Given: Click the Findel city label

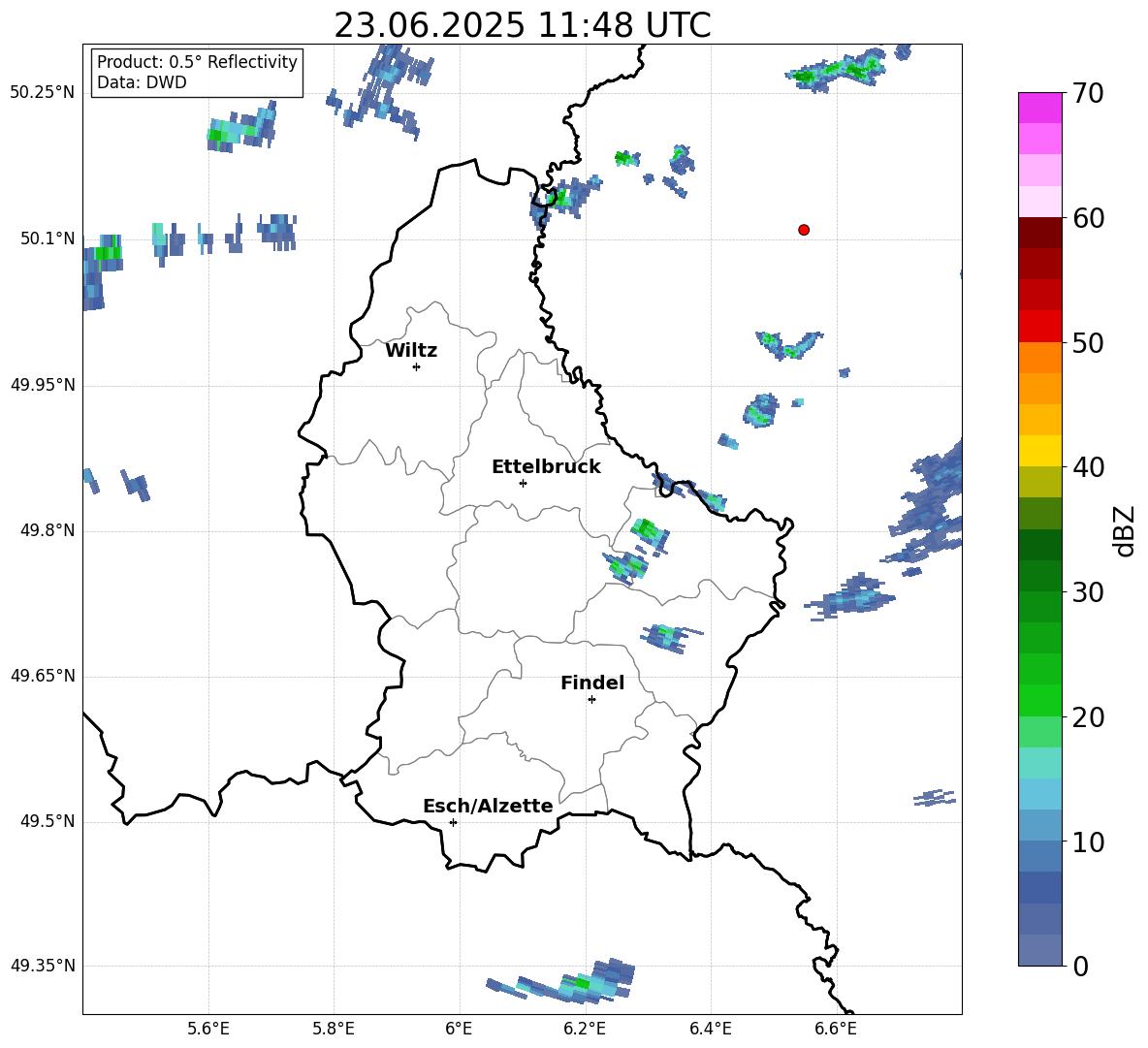Looking at the screenshot, I should (x=592, y=683).
